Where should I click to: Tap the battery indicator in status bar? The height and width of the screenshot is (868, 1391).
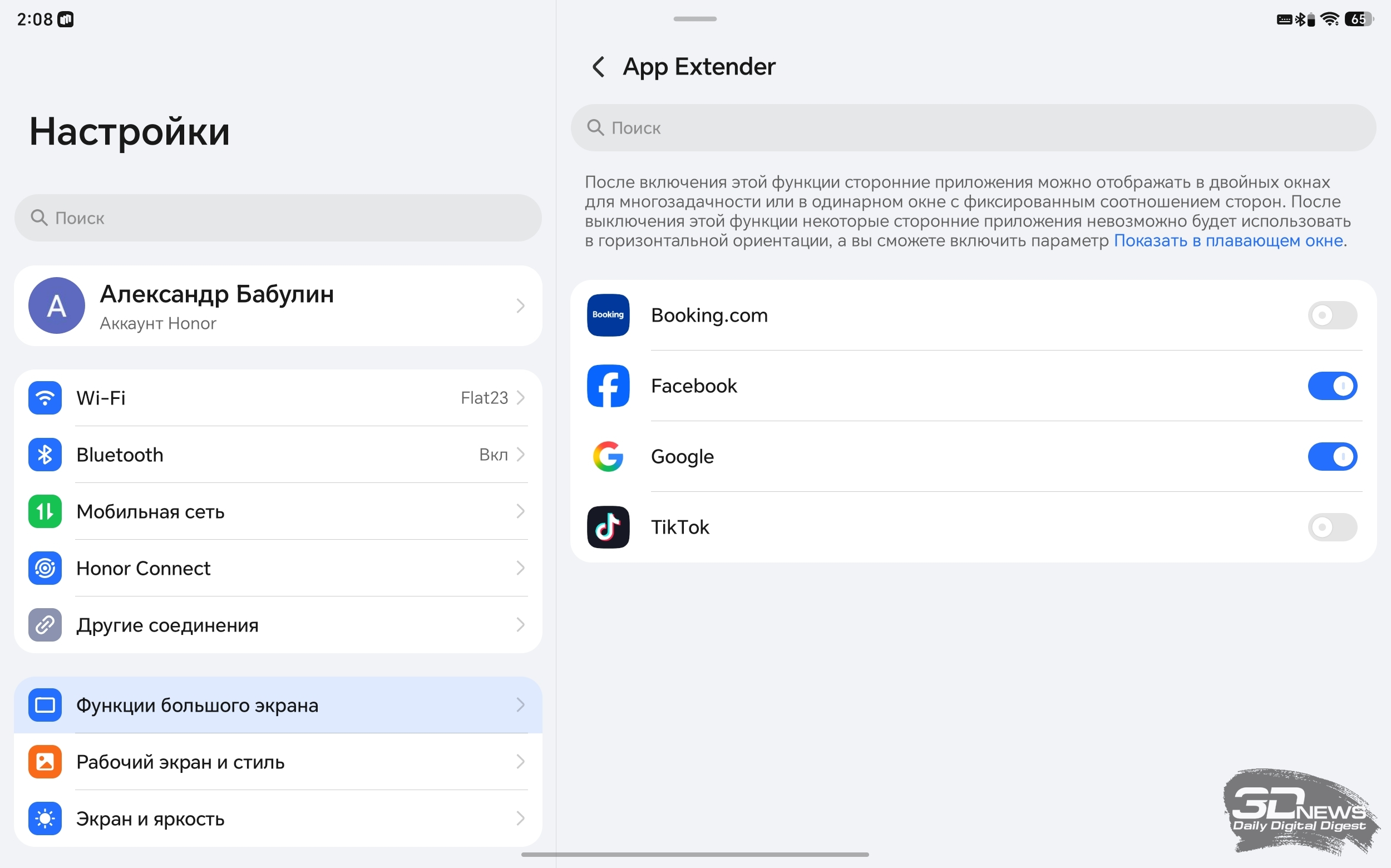(x=1359, y=19)
